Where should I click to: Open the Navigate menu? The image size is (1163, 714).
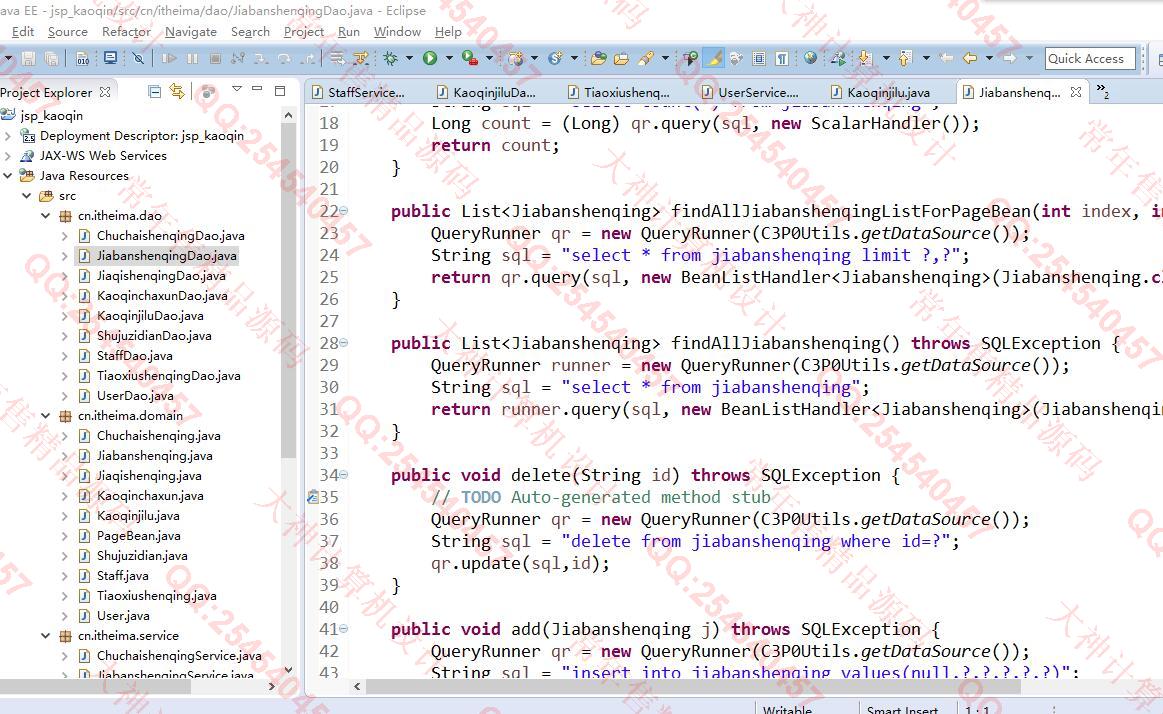click(x=191, y=32)
